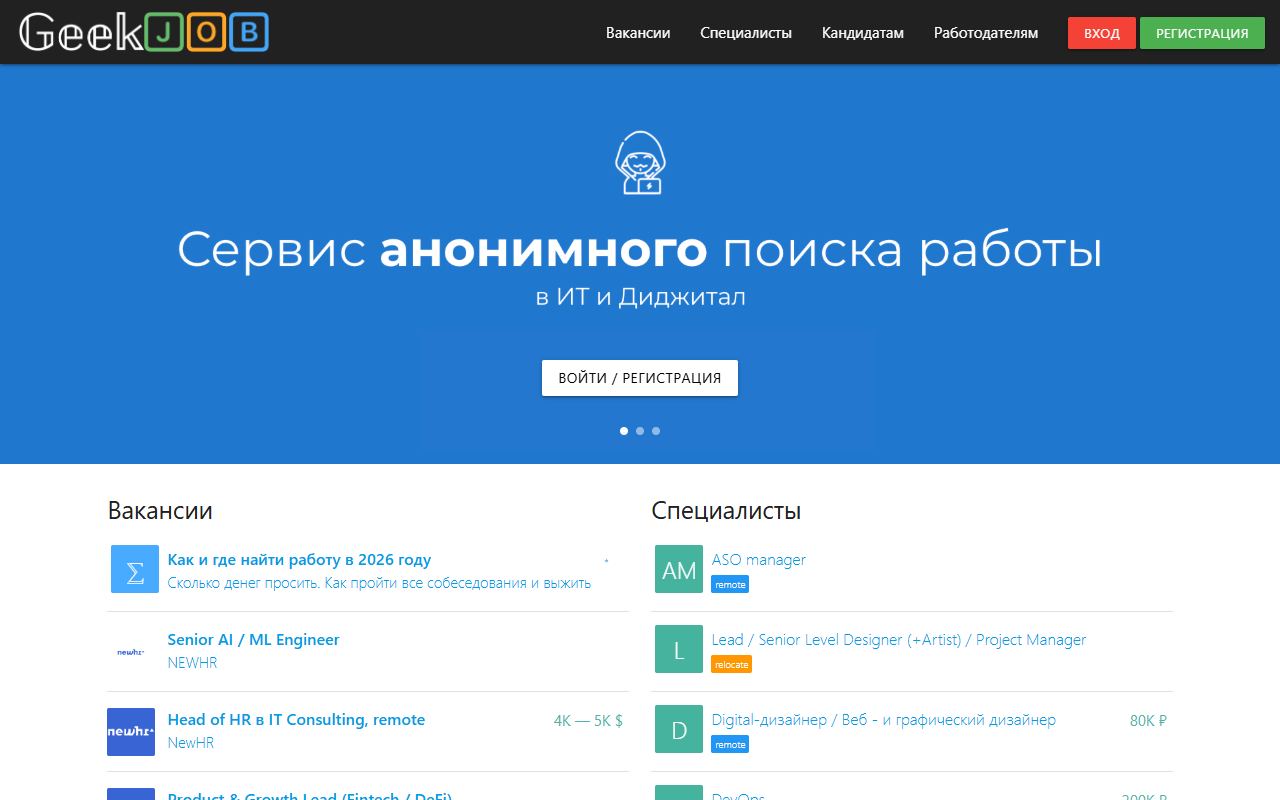Click the NewHR company name under Head of HR
Screen dimensions: 1280x800
[x=190, y=743]
